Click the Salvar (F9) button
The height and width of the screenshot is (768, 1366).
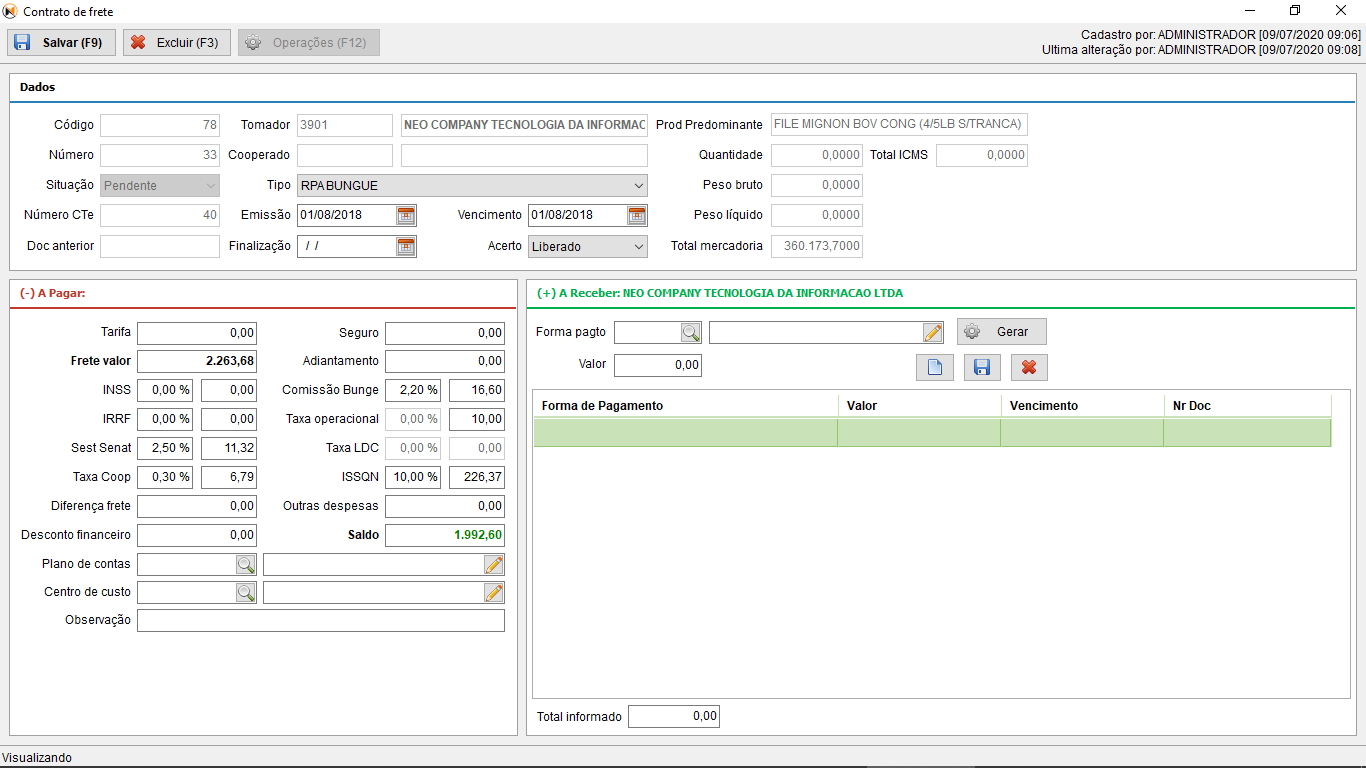coord(62,43)
